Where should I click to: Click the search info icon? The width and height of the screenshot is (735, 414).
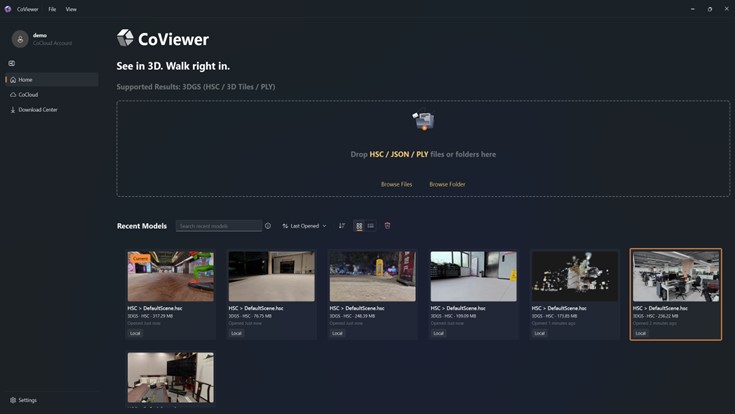[268, 226]
